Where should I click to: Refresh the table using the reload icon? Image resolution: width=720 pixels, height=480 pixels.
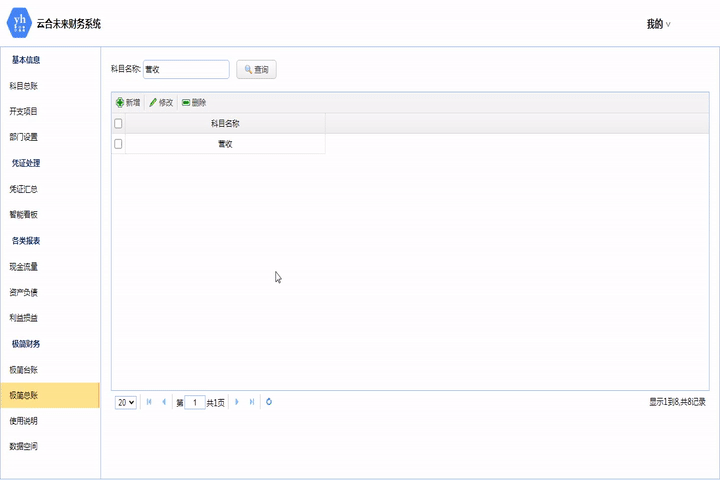point(269,402)
